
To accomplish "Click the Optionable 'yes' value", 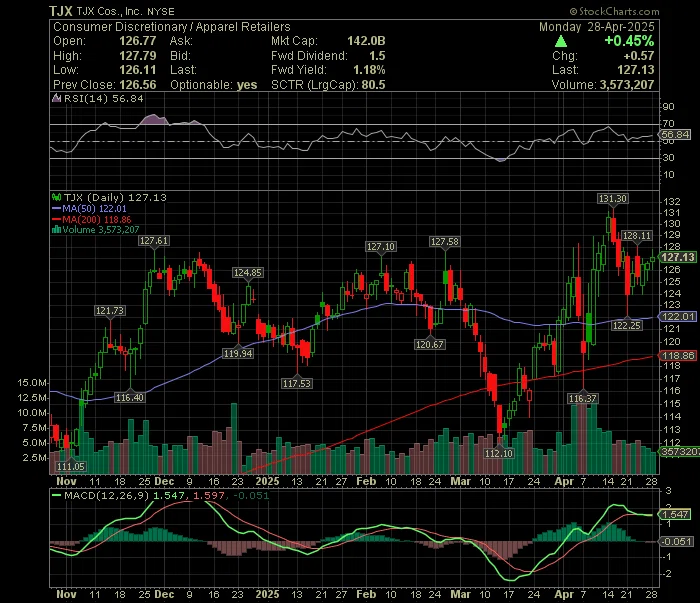I will click(x=247, y=85).
